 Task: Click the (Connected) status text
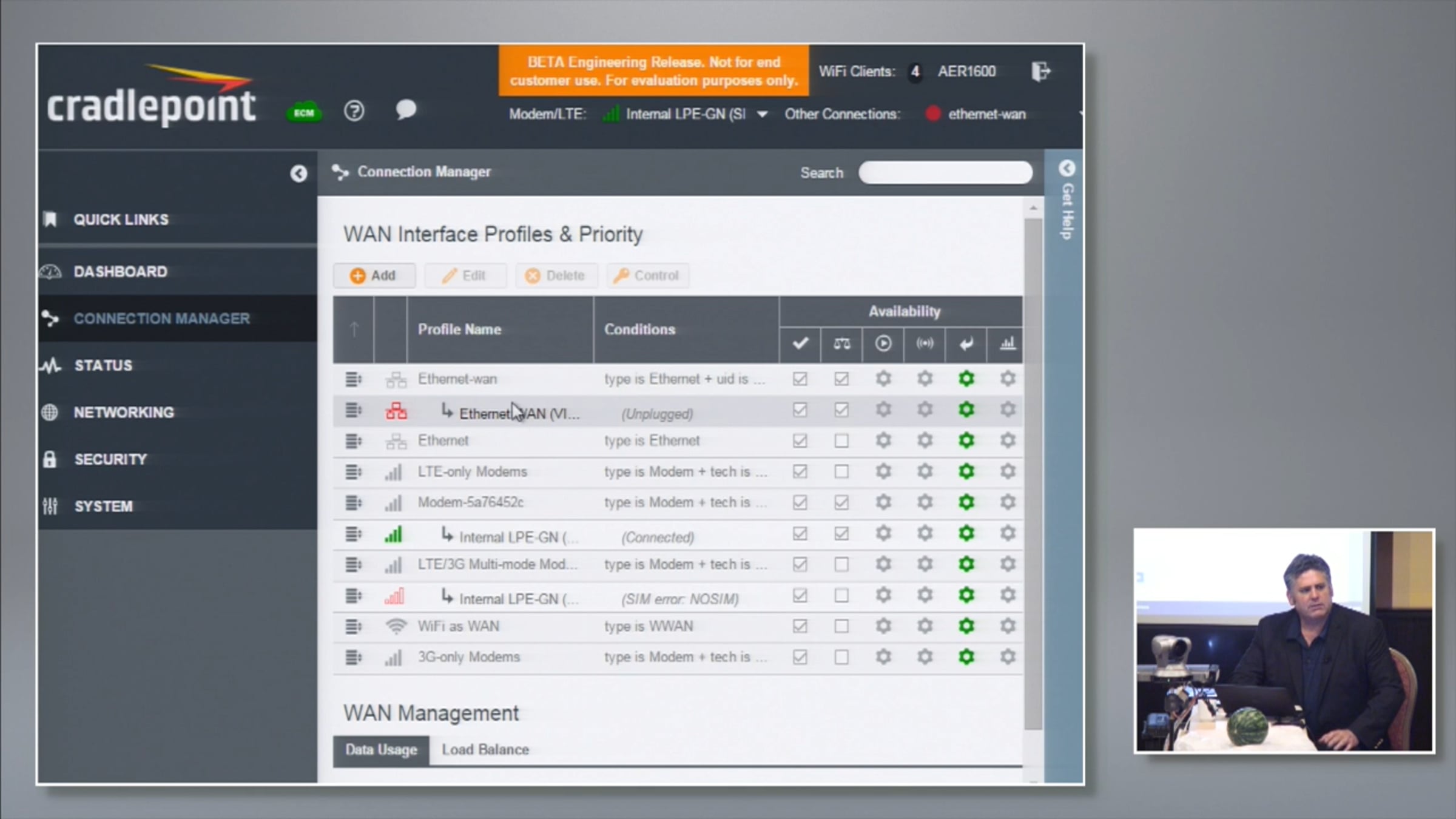(658, 538)
